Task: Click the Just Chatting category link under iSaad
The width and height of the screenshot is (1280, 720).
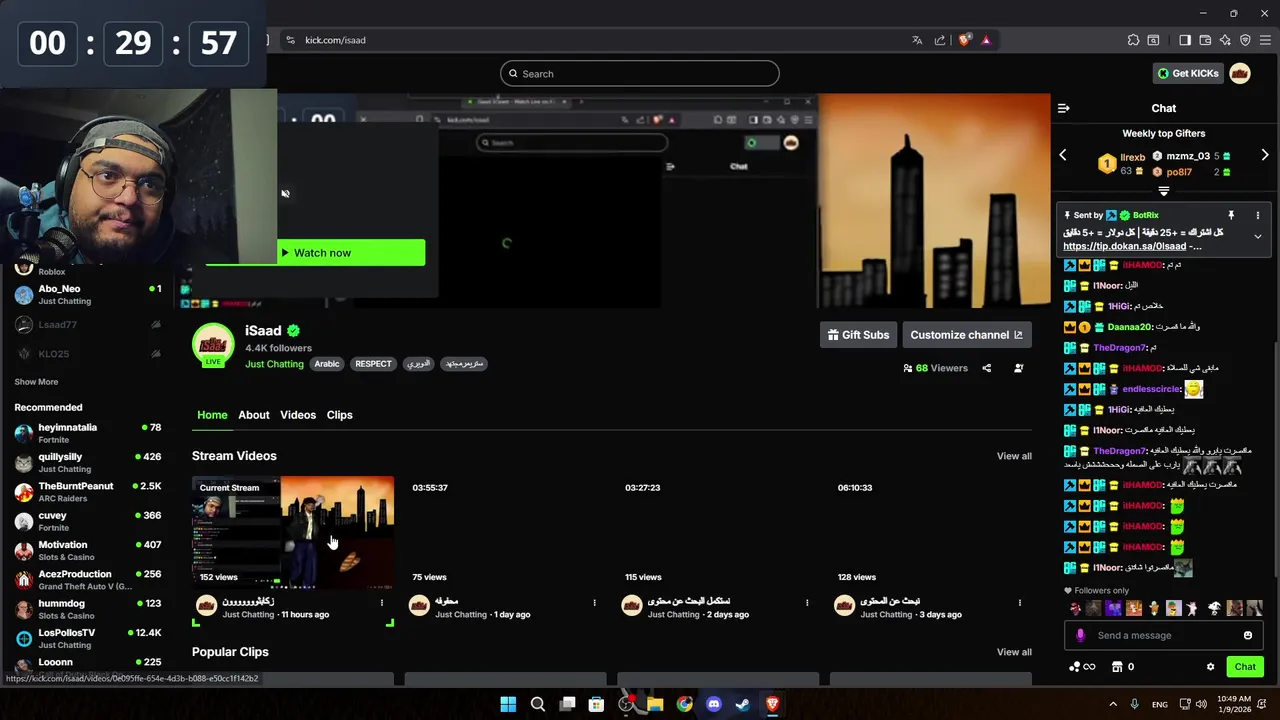Action: tap(274, 364)
